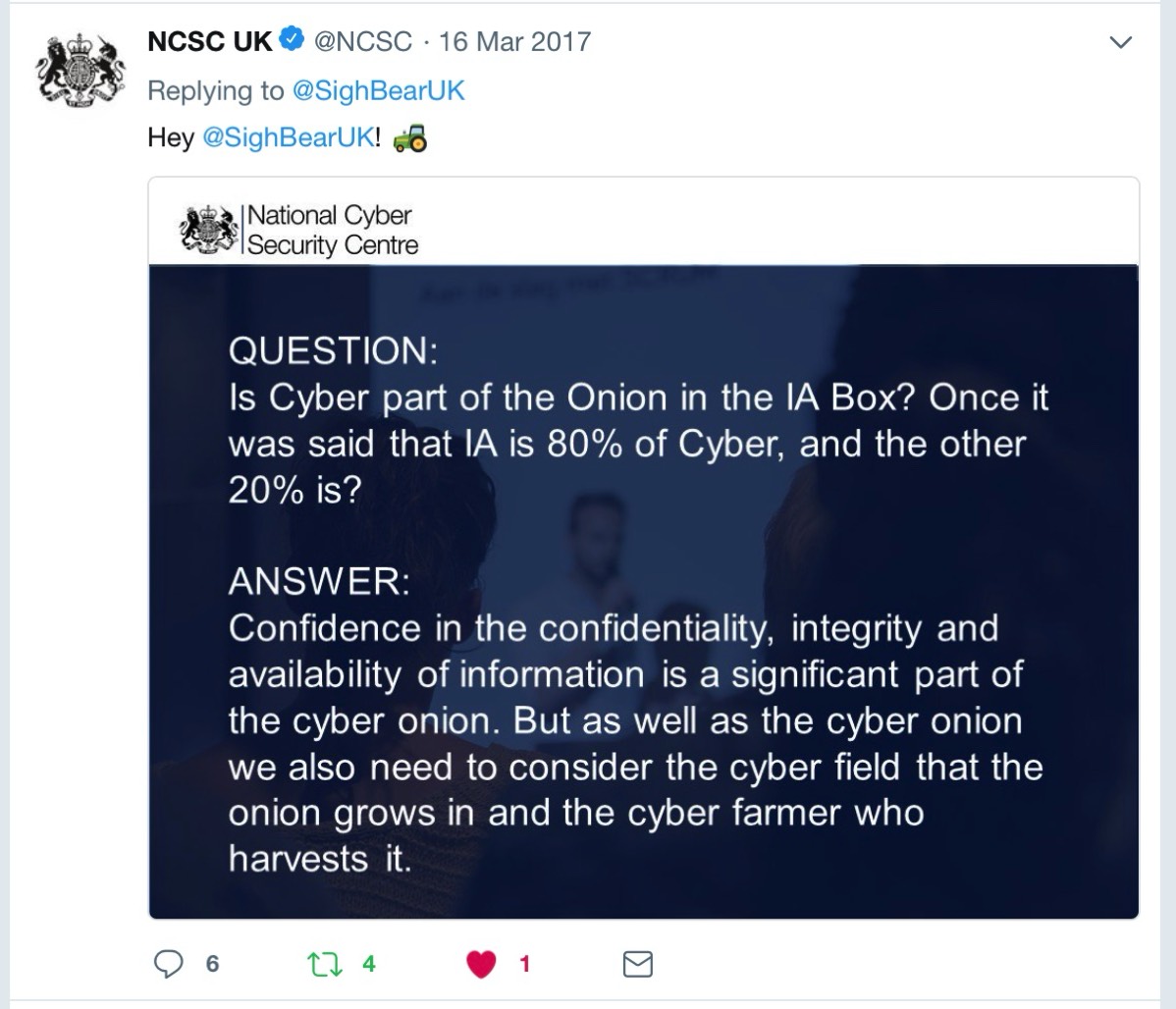Click the National Cyber Security Centre header text

click(332, 230)
